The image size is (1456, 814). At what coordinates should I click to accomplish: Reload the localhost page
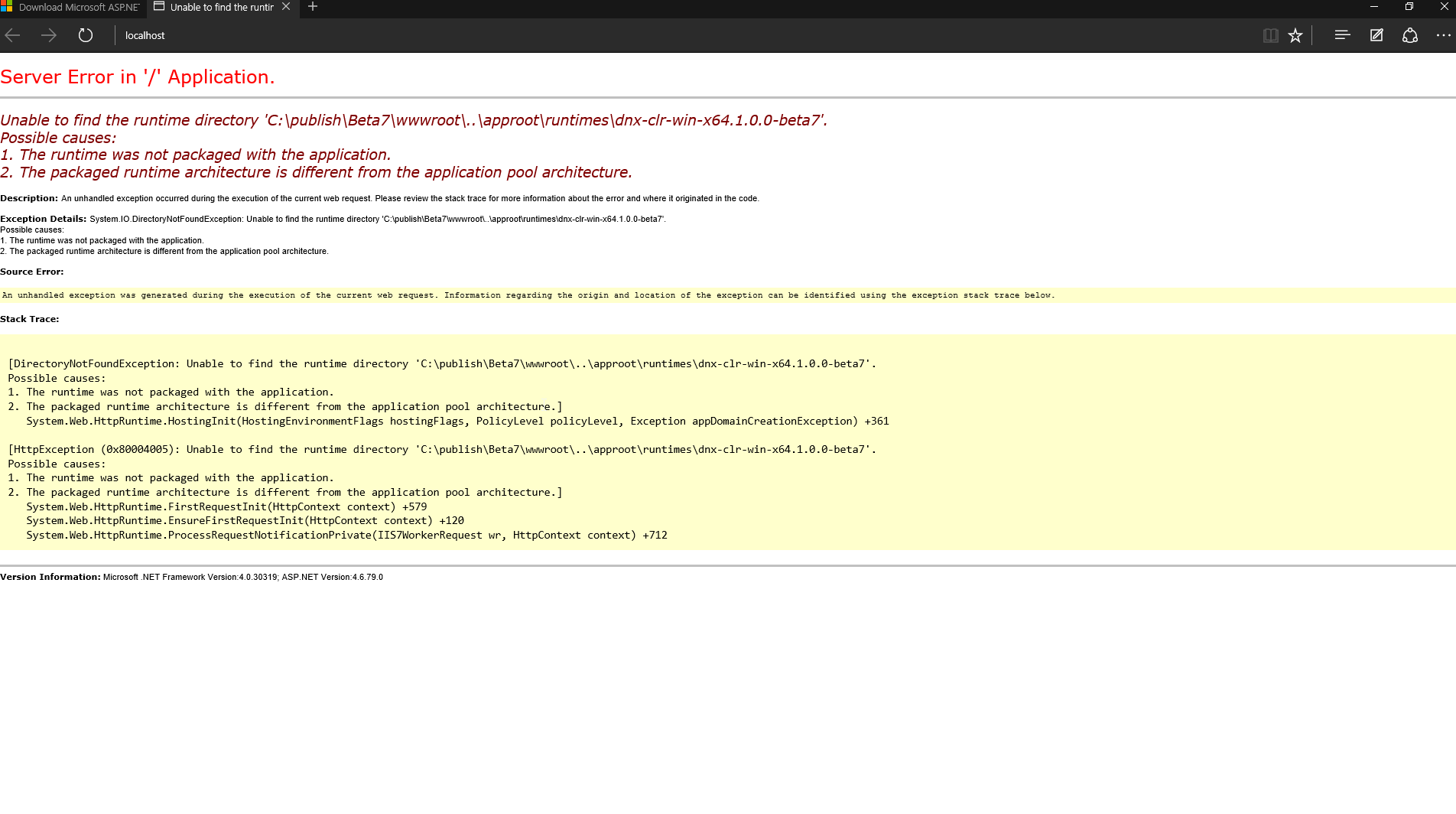(86, 34)
